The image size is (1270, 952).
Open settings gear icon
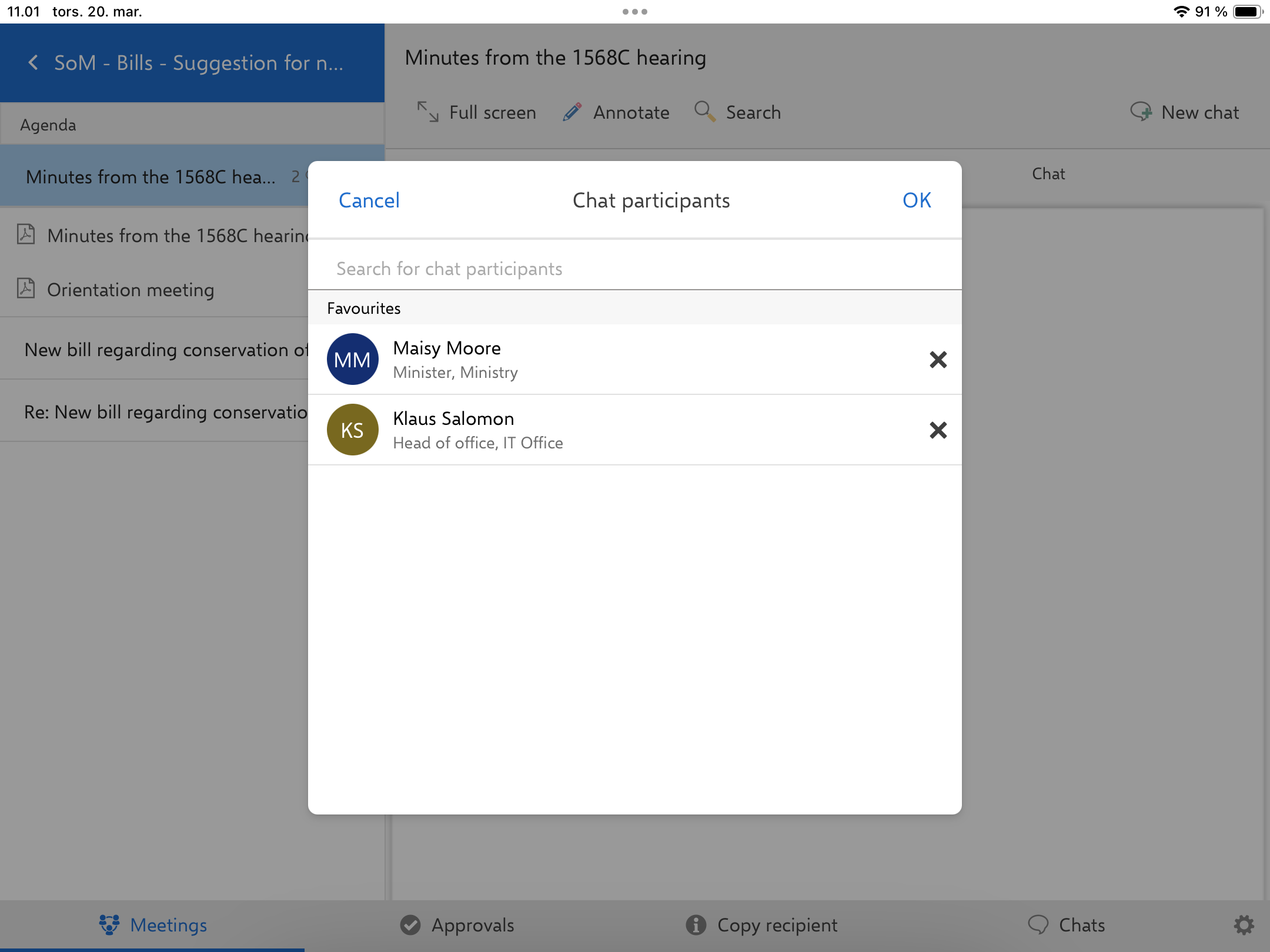tap(1243, 925)
